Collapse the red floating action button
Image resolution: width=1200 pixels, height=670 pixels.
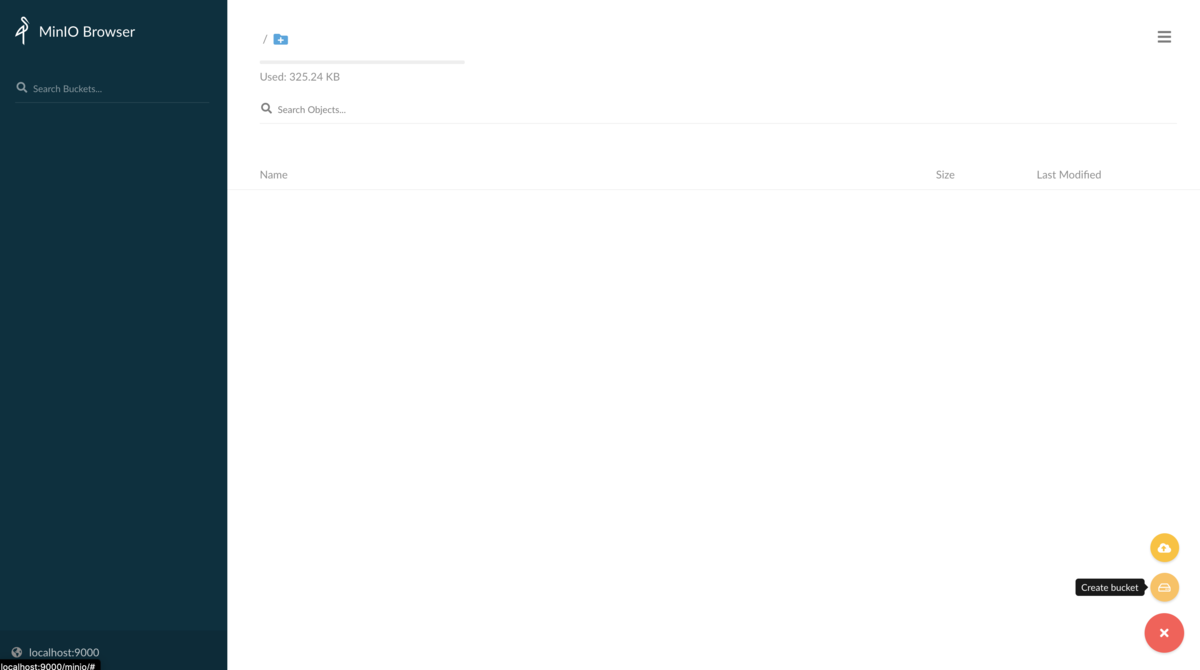(x=1164, y=633)
